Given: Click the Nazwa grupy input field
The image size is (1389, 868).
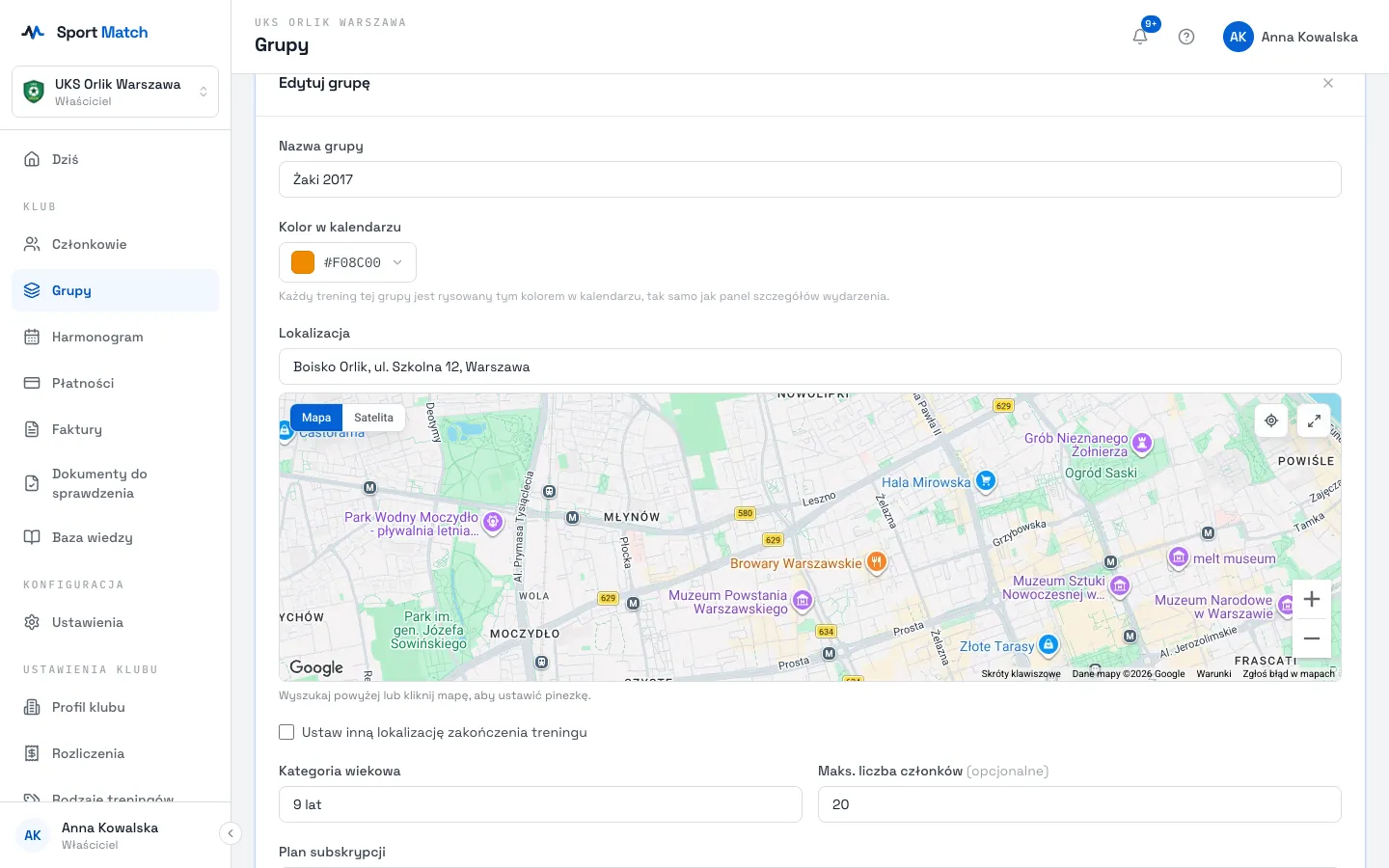Looking at the screenshot, I should coord(810,179).
